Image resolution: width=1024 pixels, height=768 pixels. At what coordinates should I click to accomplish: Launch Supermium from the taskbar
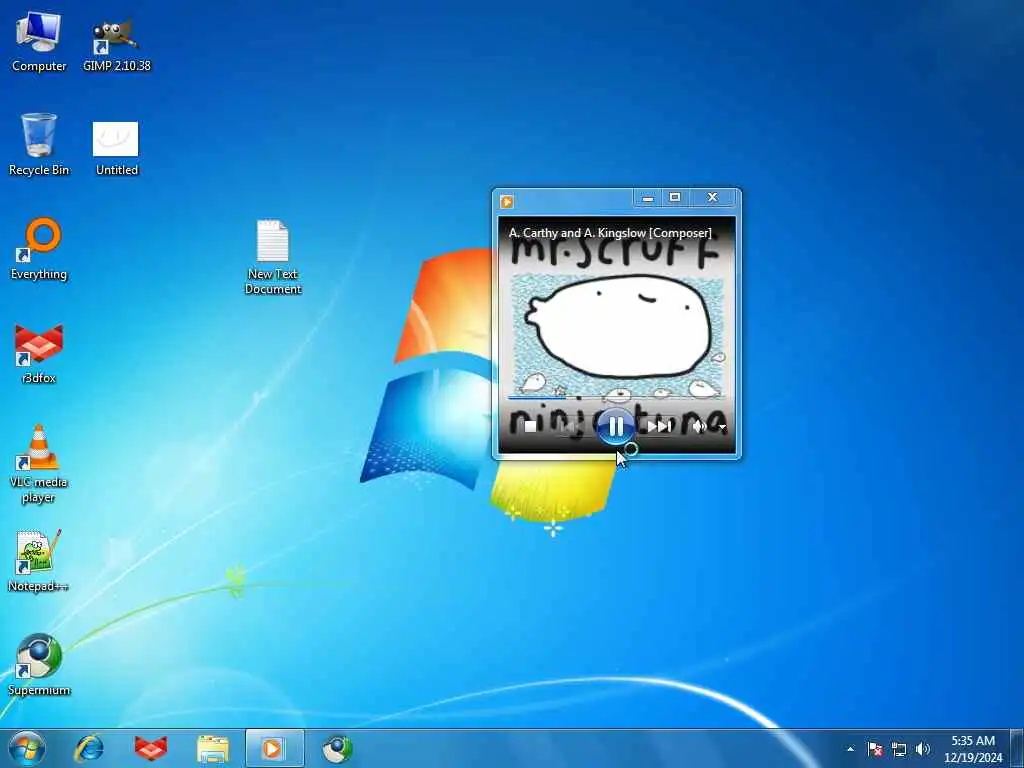(338, 748)
